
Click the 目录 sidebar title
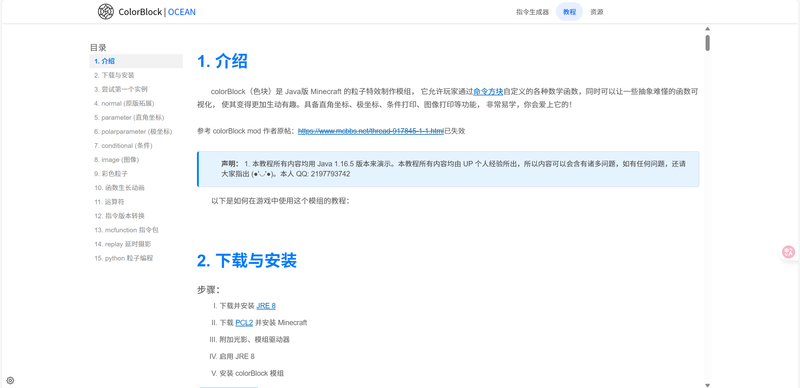tap(98, 47)
